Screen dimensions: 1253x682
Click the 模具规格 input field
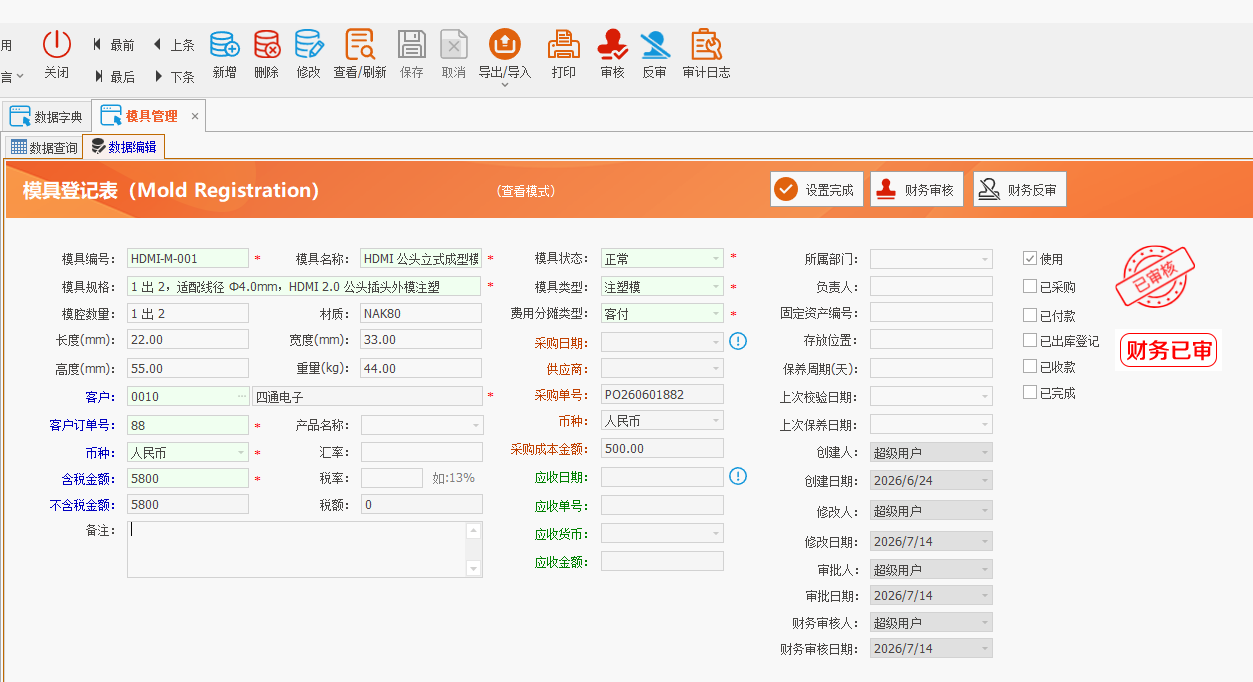[x=305, y=287]
